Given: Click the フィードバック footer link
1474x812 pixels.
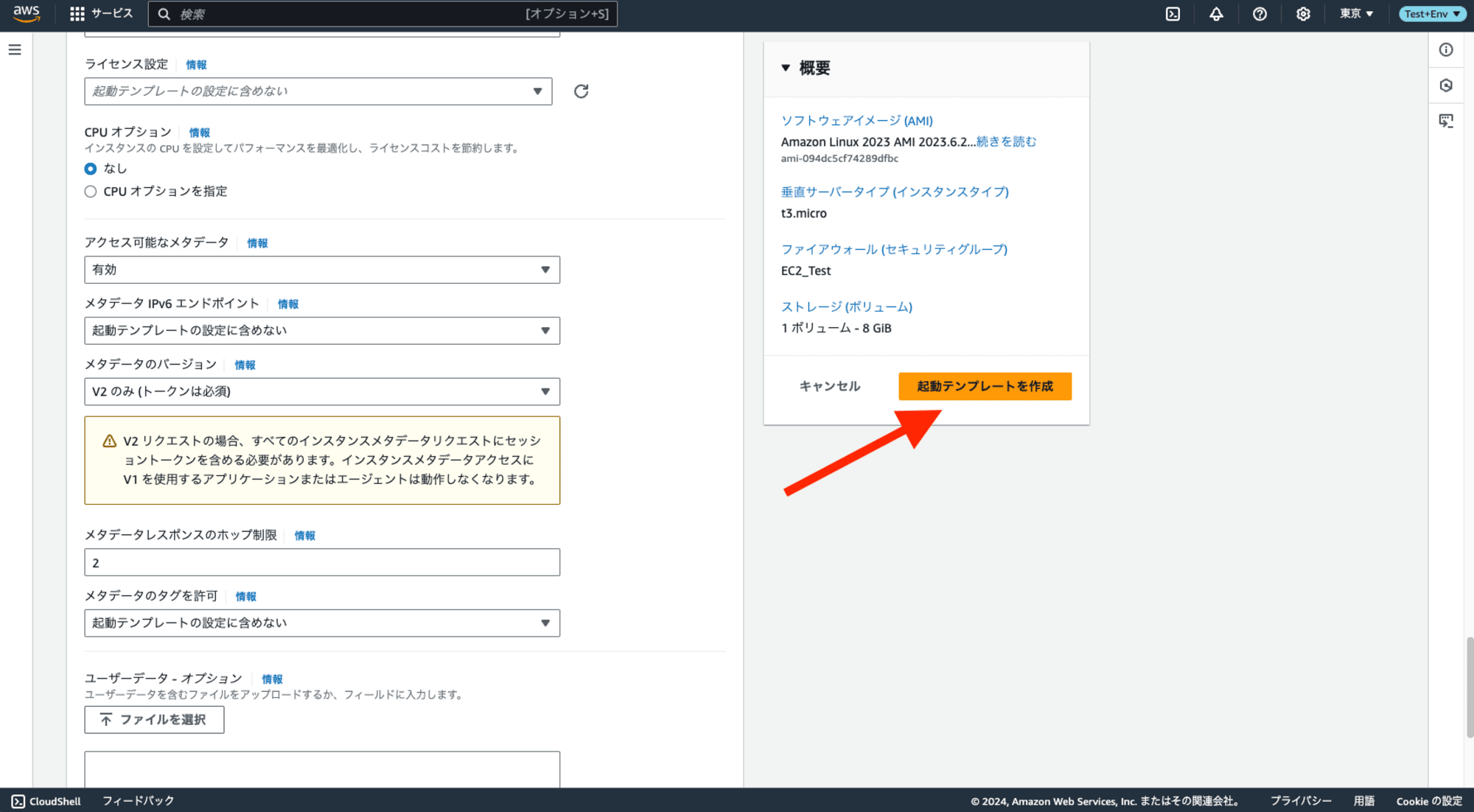Looking at the screenshot, I should [138, 801].
